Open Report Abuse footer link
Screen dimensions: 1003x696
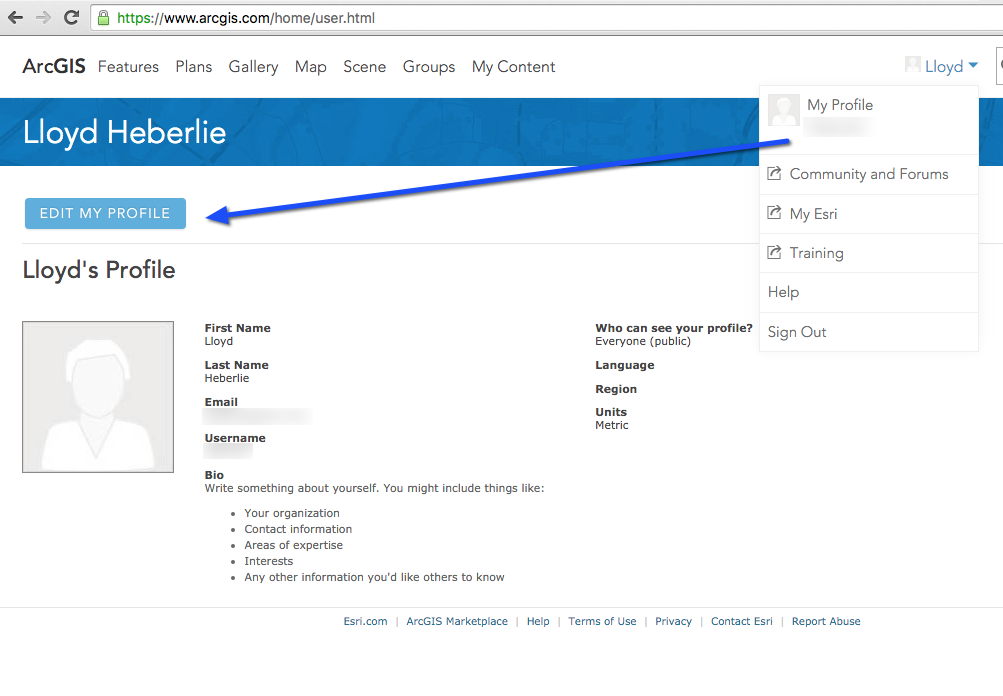coord(826,621)
